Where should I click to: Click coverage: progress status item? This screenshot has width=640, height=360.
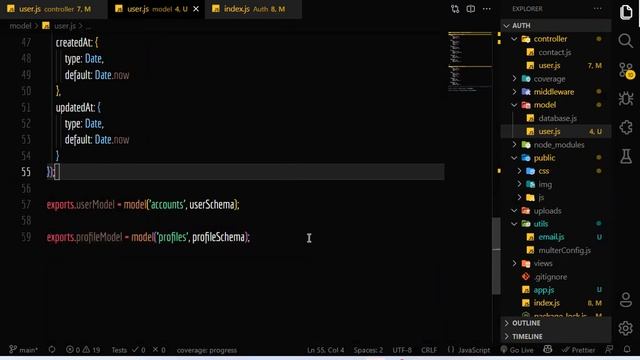click(207, 350)
